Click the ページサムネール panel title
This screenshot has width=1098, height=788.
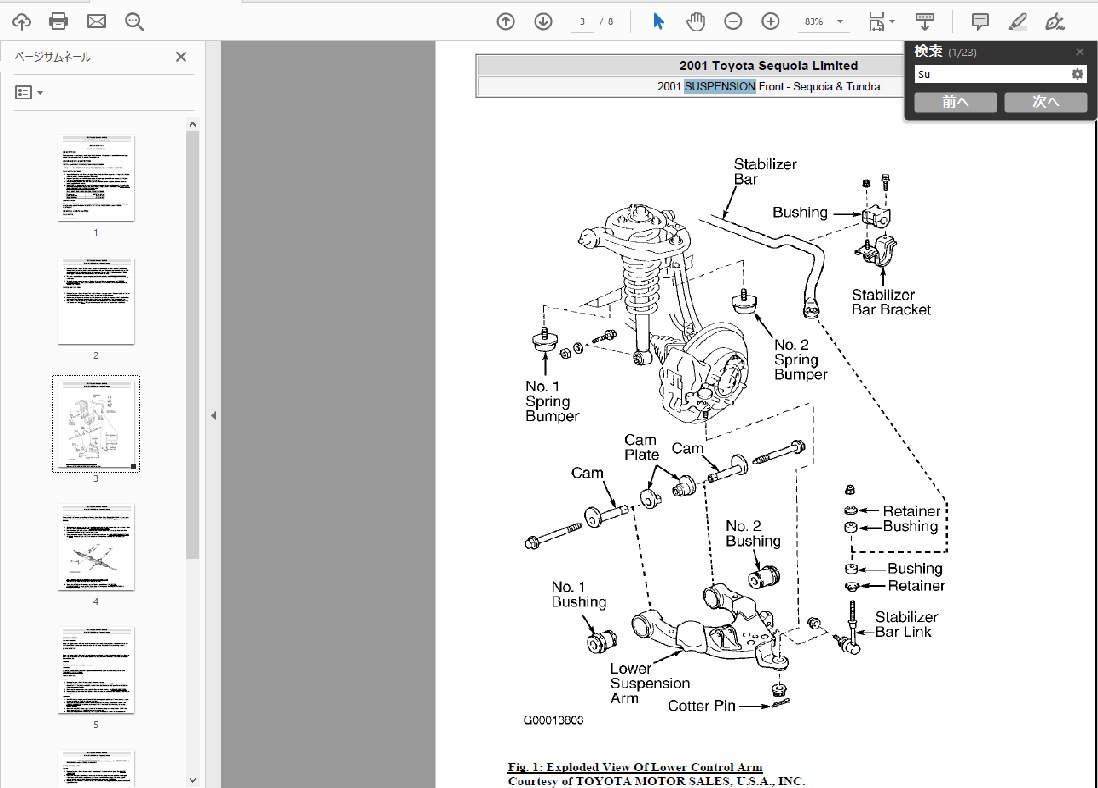(53, 57)
